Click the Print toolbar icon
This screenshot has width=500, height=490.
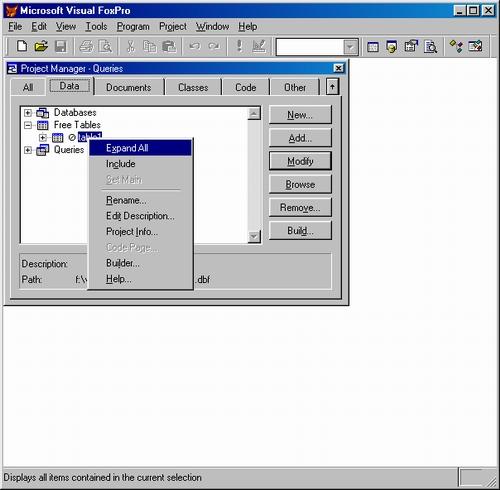click(86, 46)
